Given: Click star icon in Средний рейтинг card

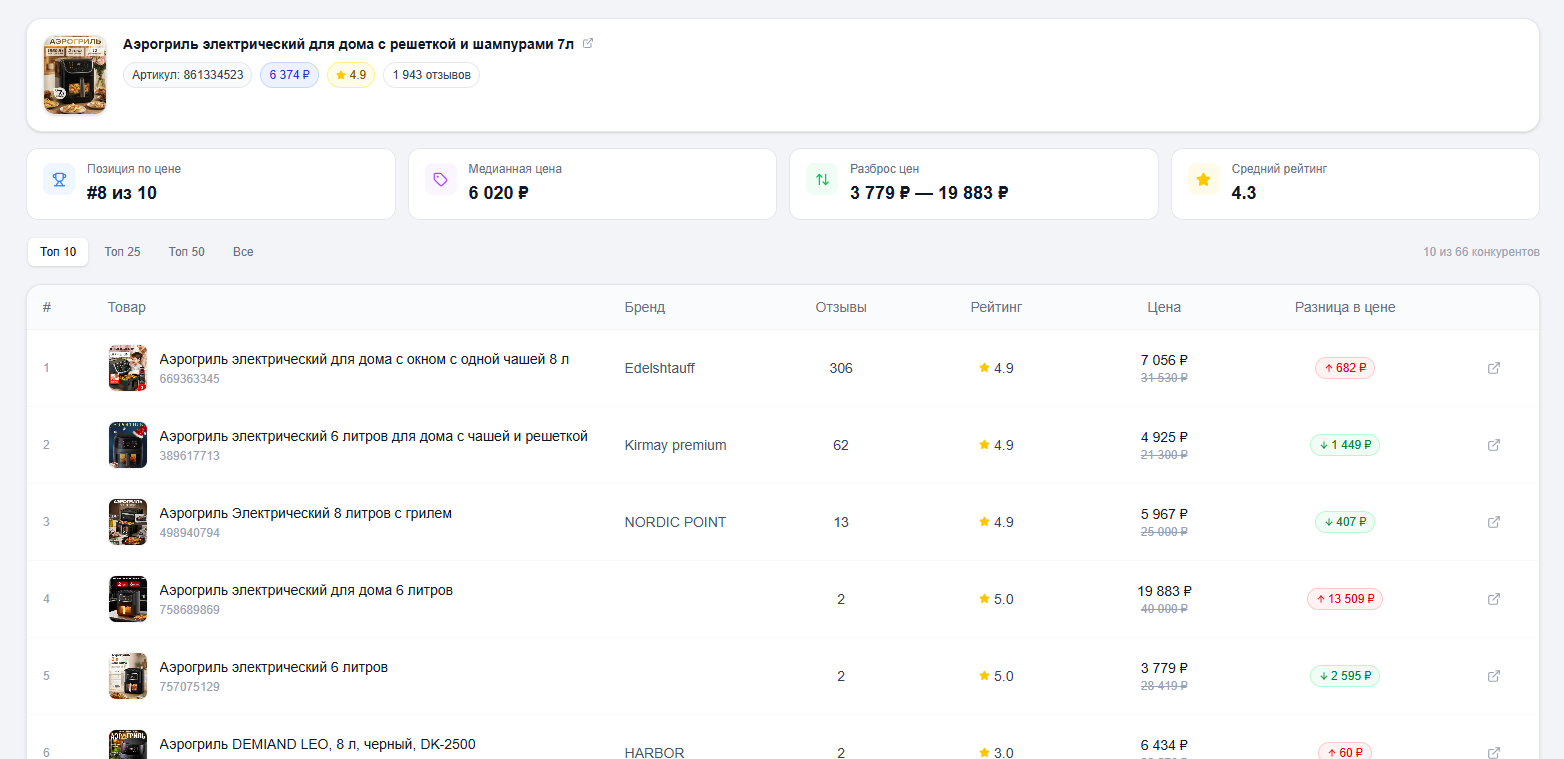Looking at the screenshot, I should pos(1204,180).
